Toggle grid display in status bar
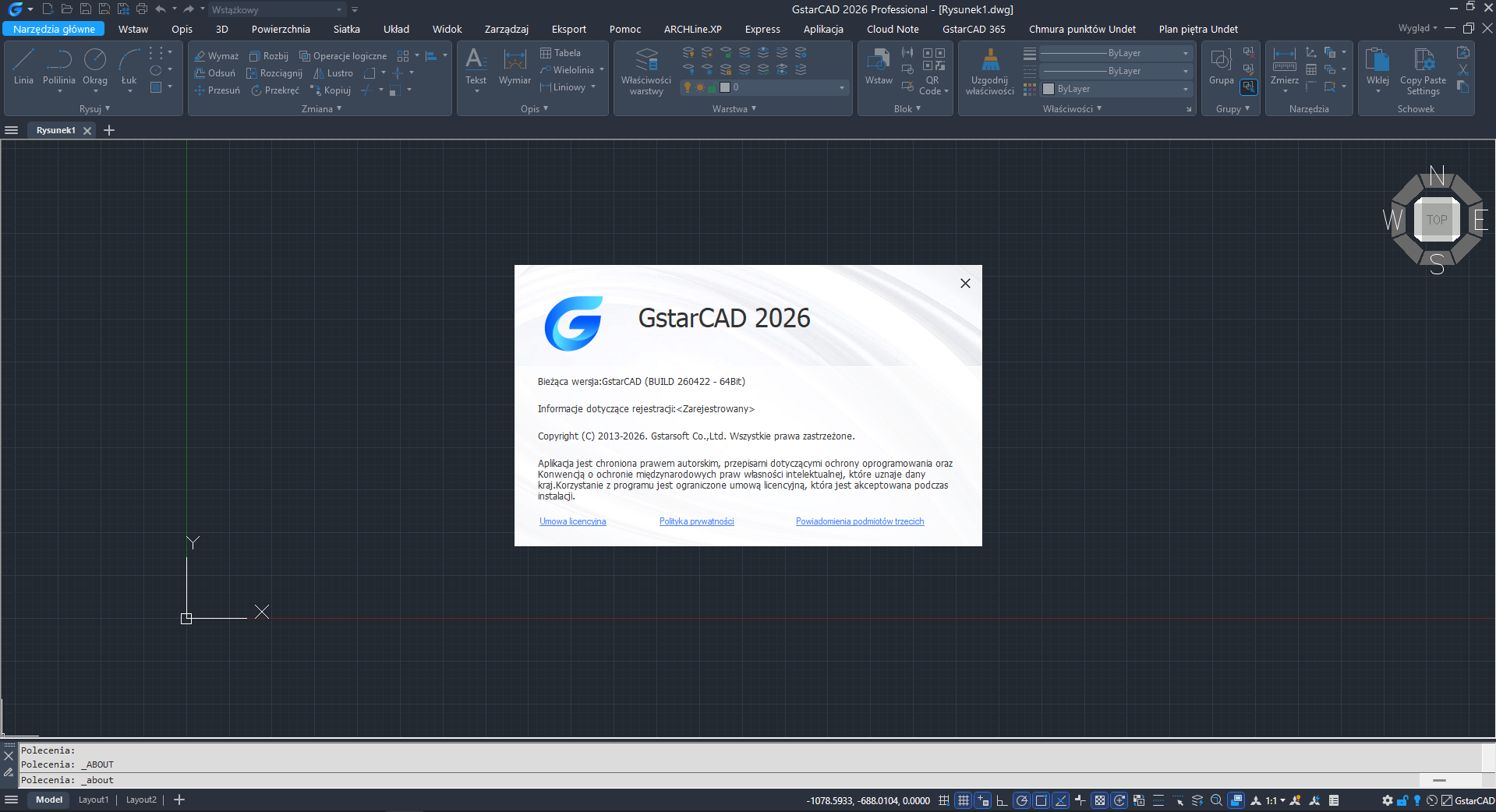 pyautogui.click(x=964, y=800)
